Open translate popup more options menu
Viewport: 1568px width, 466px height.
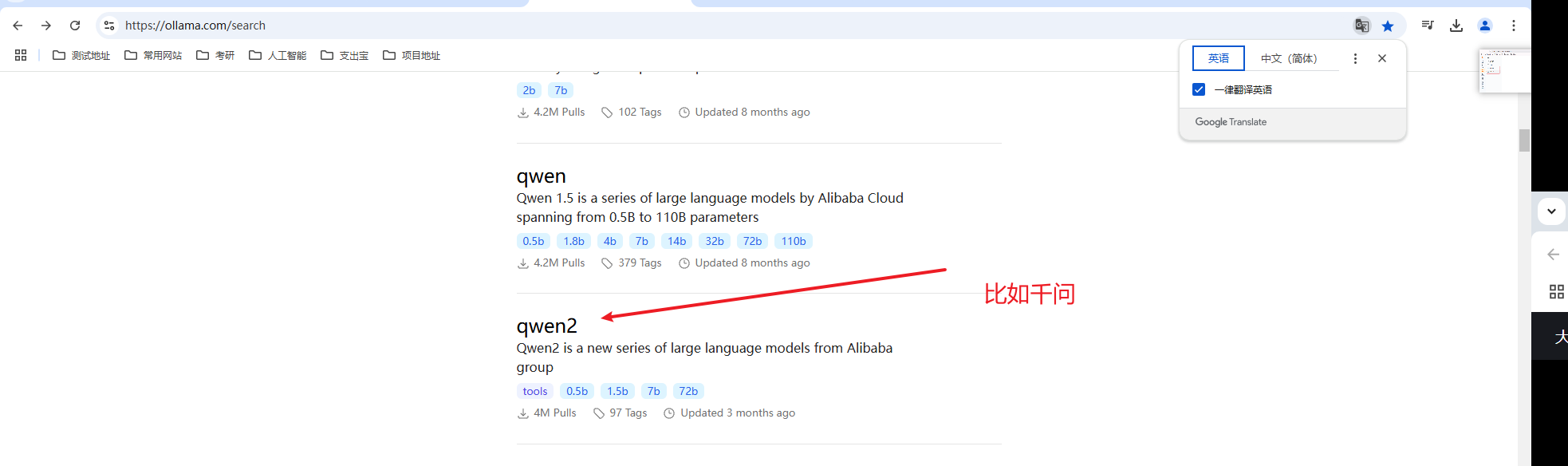click(x=1355, y=58)
